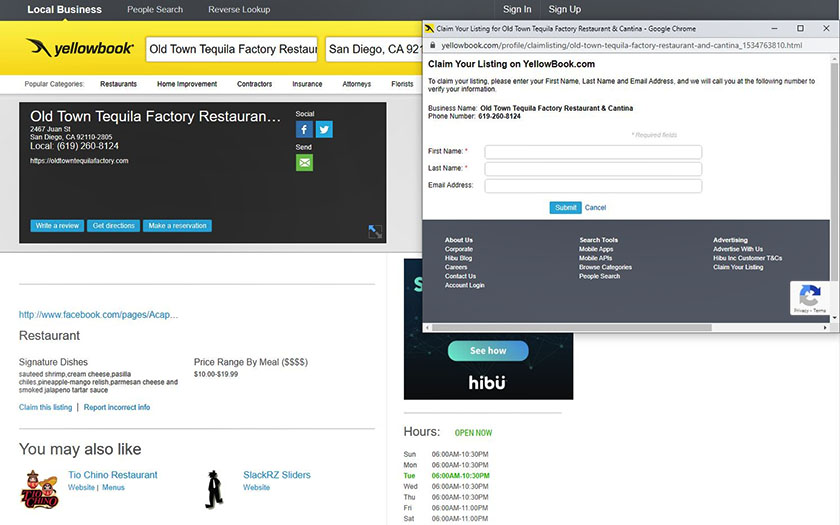Click the Corporate footer link
840x525 pixels.
point(459,249)
